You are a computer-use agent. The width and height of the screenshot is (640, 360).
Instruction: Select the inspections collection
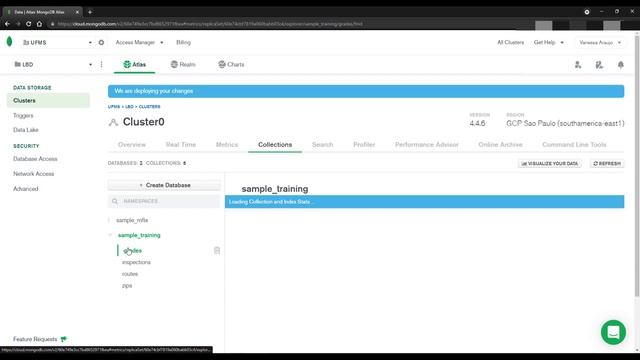point(136,262)
